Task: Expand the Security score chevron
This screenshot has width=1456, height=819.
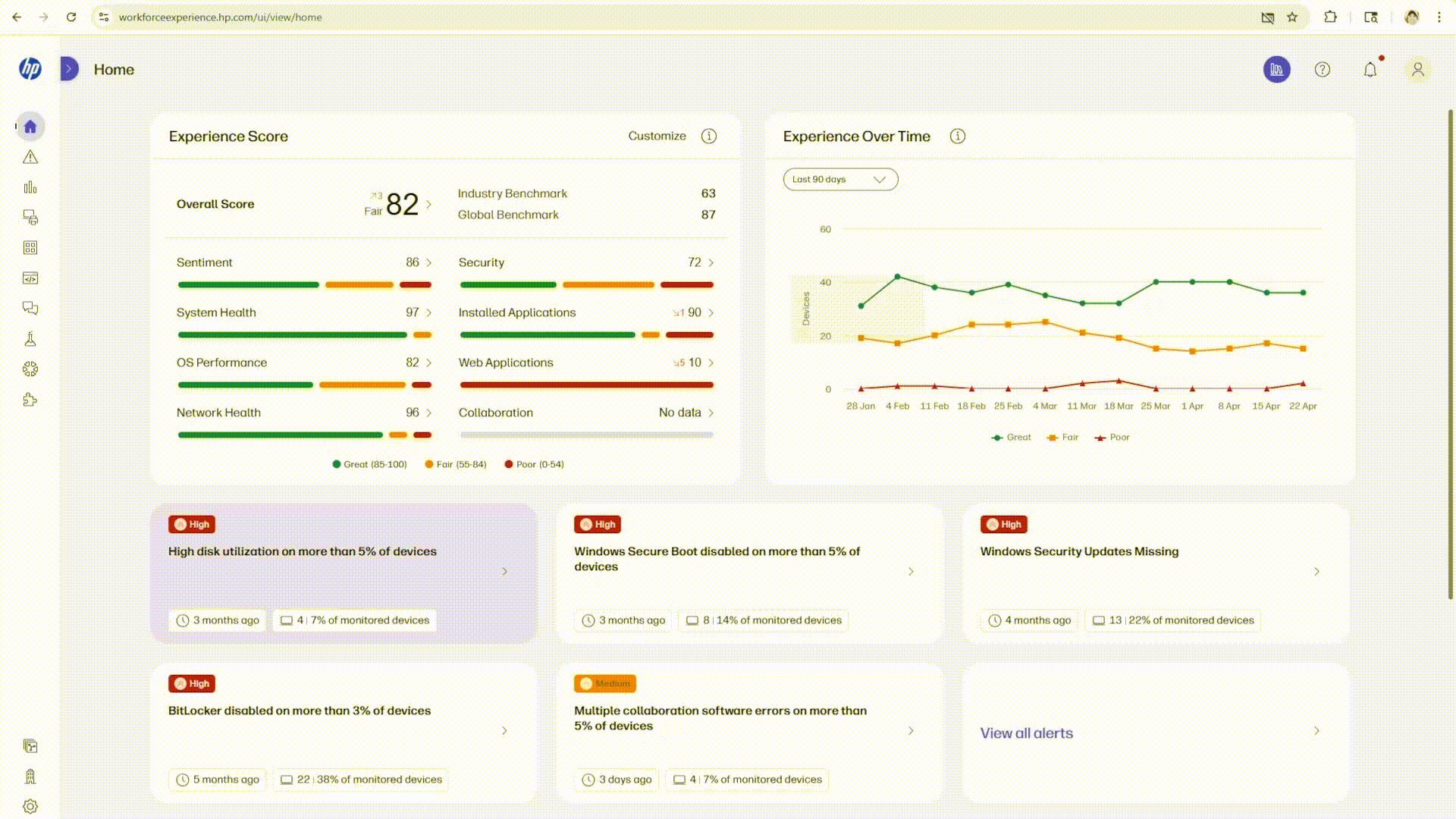Action: 711,262
